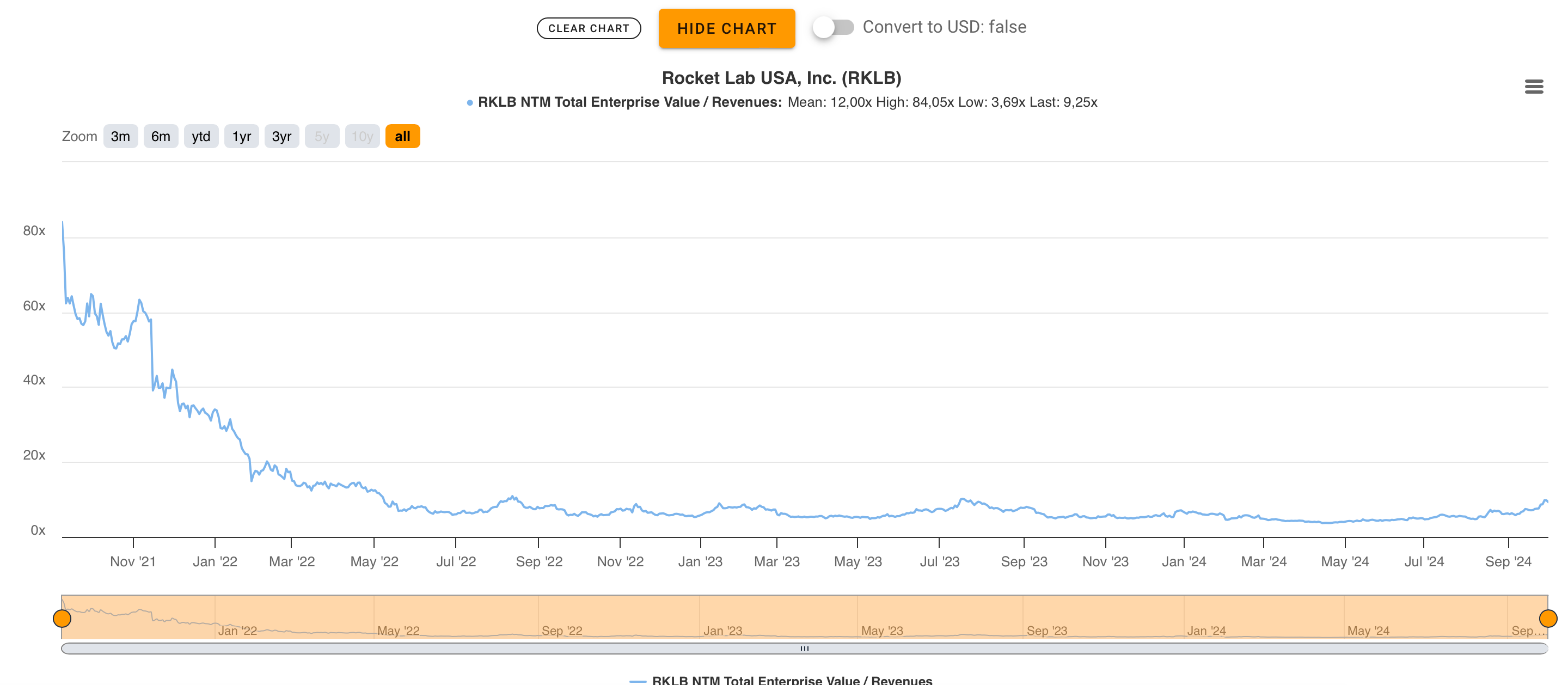Click the Sep '22 x-axis label

538,561
